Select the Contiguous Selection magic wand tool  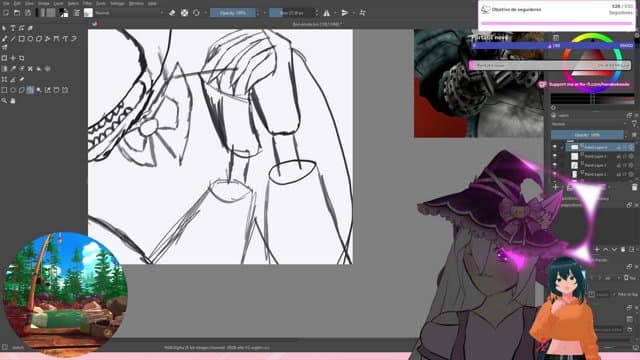pyautogui.click(x=39, y=90)
